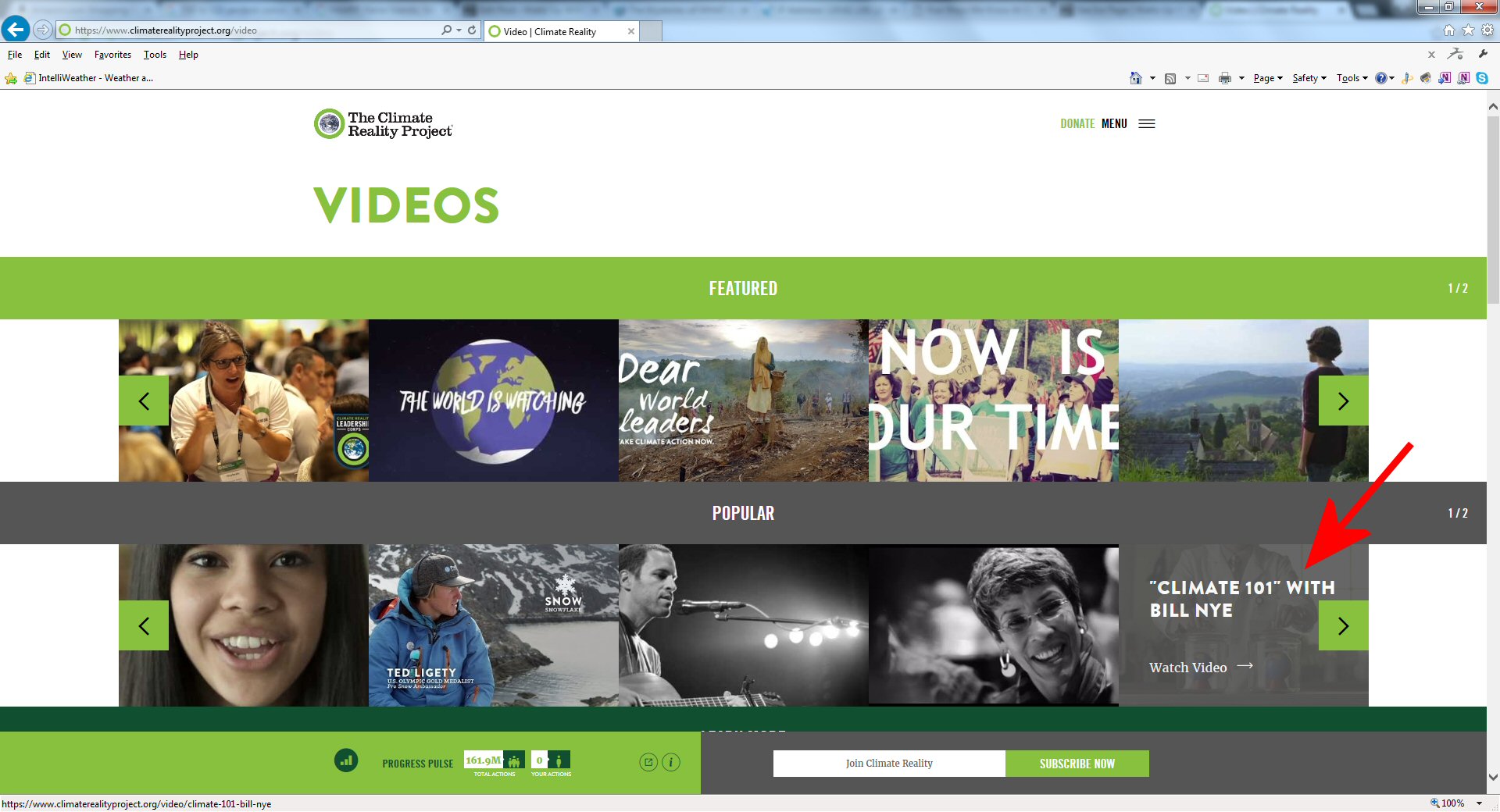This screenshot has width=1500, height=812.
Task: Click the Skype icon in command bar
Action: click(1482, 78)
